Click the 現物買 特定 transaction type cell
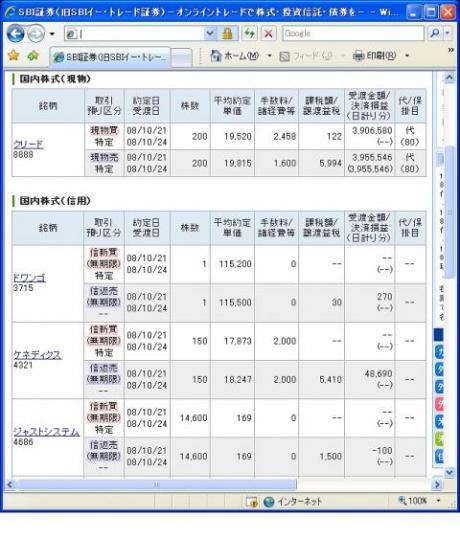Image resolution: width=460 pixels, height=538 pixels. point(104,136)
